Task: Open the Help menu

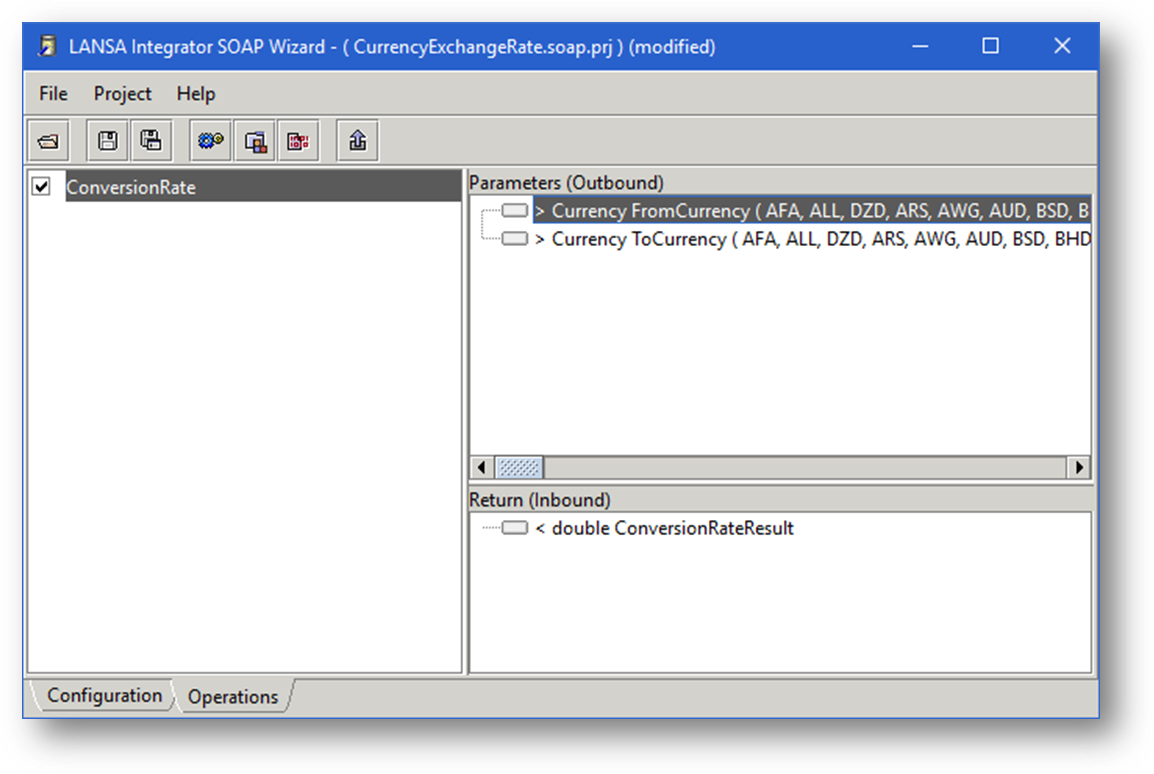Action: pyautogui.click(x=196, y=93)
